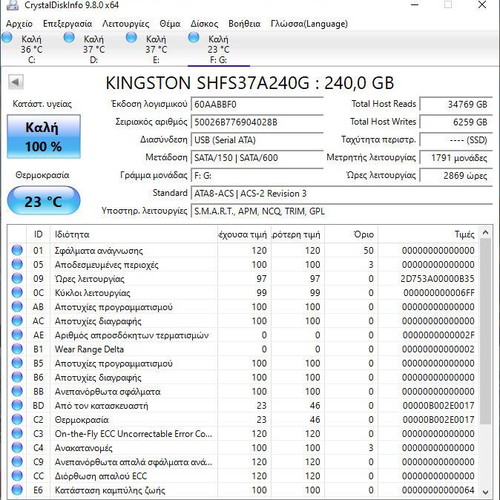Viewport: 500px width, 500px height.
Task: Click the blue status orb for drive D:
Action: pos(69,37)
